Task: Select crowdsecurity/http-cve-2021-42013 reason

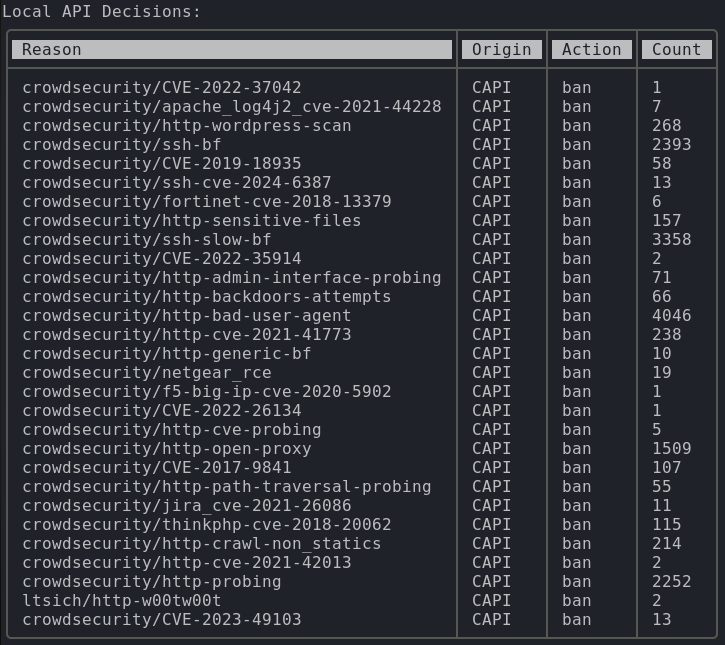Action: (x=187, y=563)
